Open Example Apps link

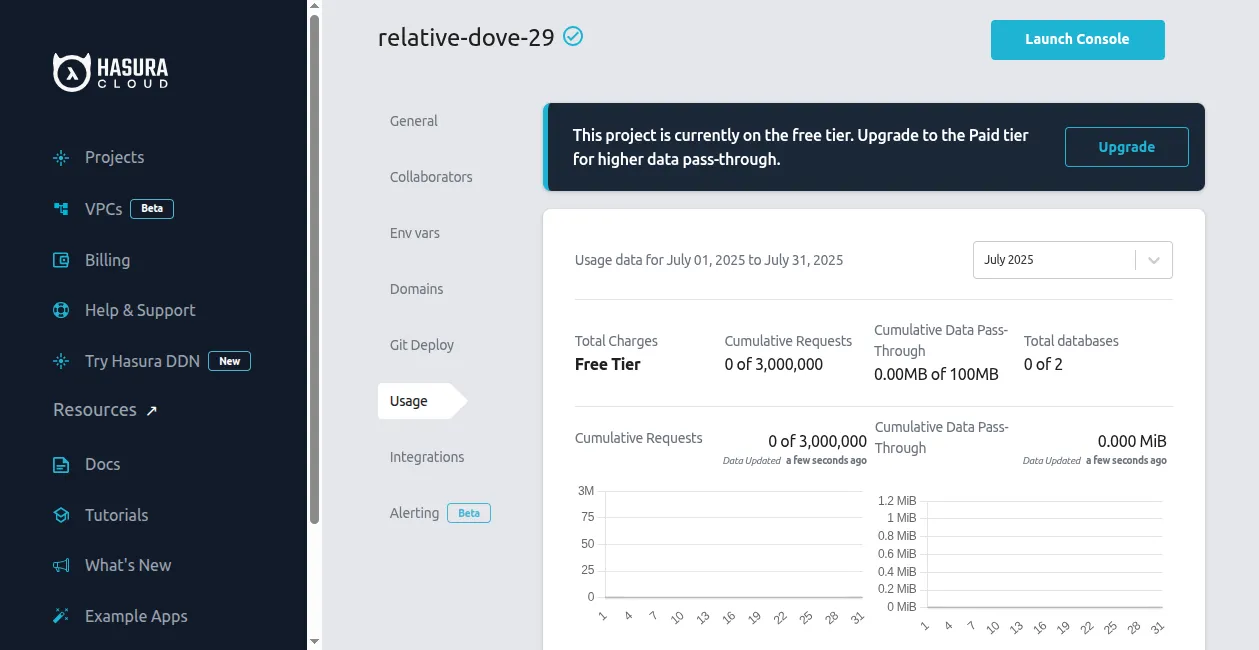[x=136, y=616]
